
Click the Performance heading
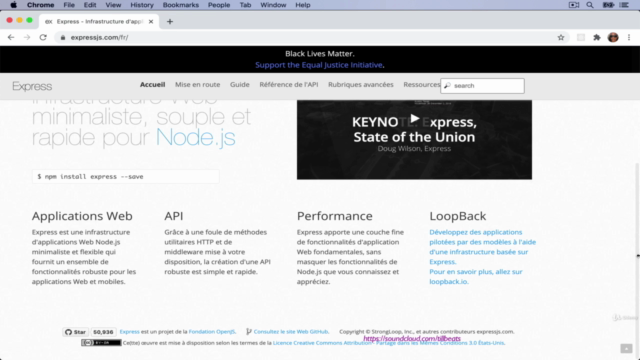tap(335, 216)
